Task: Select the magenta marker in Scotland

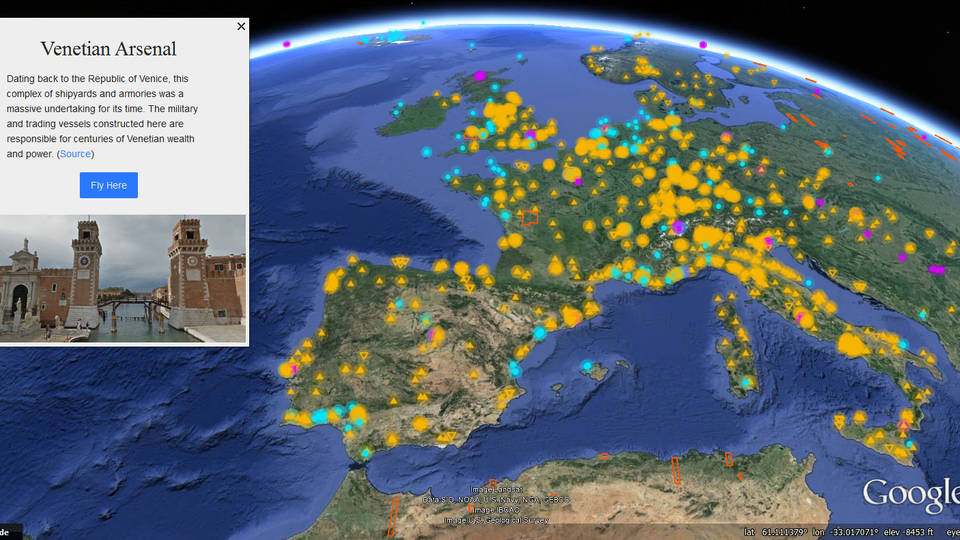Action: (x=479, y=75)
